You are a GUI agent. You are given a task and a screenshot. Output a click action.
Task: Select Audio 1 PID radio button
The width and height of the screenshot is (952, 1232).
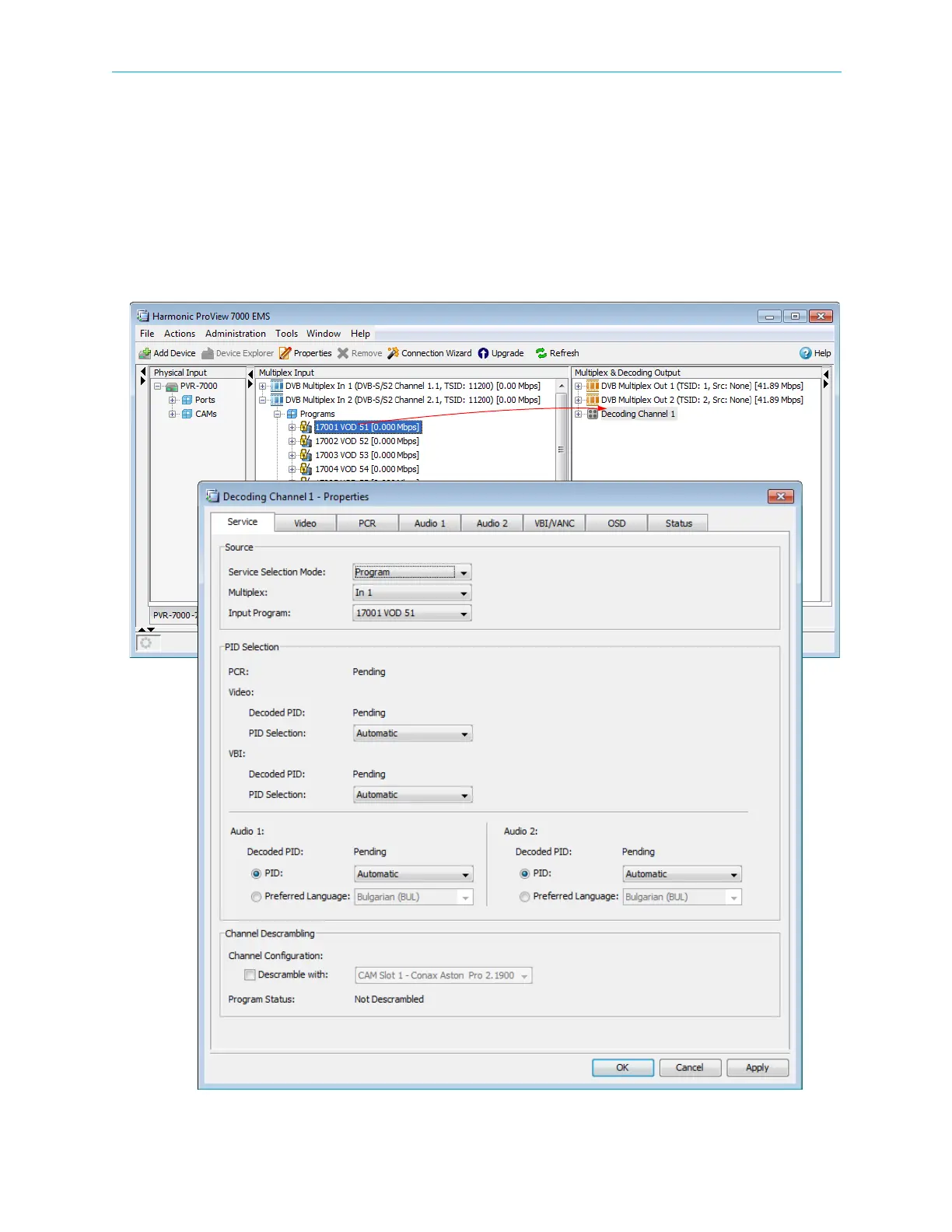256,874
